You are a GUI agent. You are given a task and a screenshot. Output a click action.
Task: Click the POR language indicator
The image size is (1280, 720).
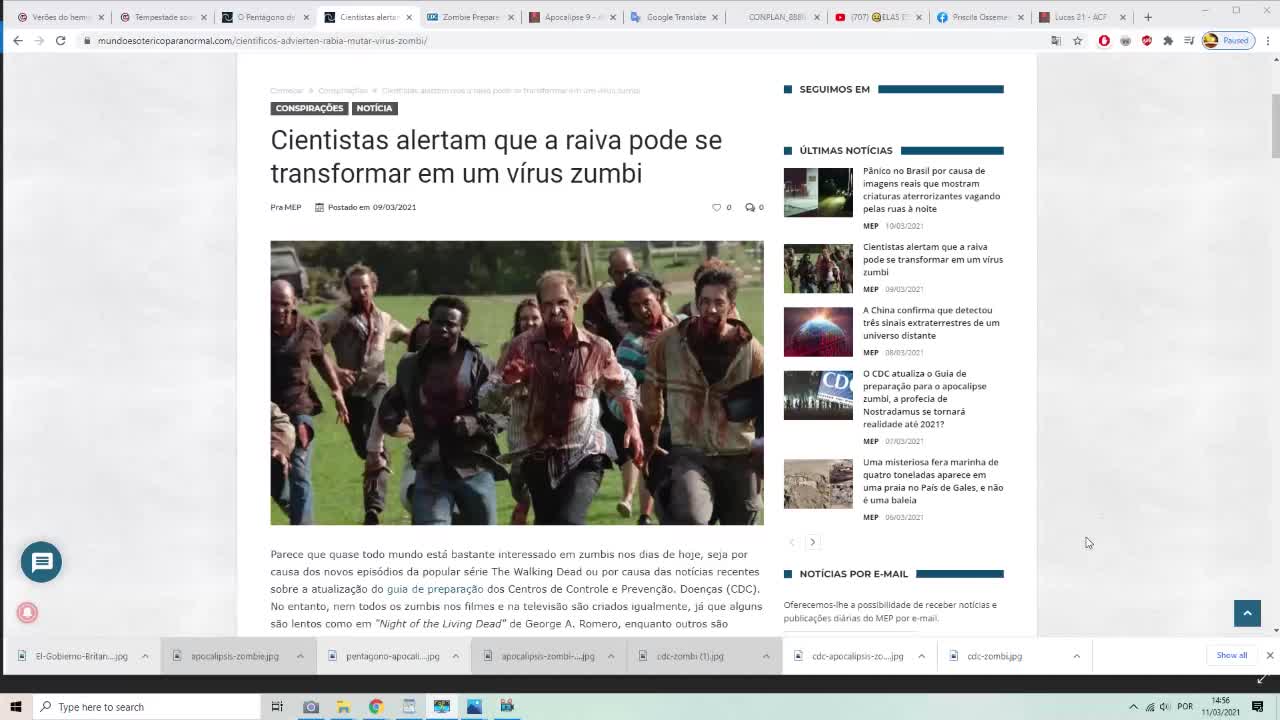coord(1185,707)
